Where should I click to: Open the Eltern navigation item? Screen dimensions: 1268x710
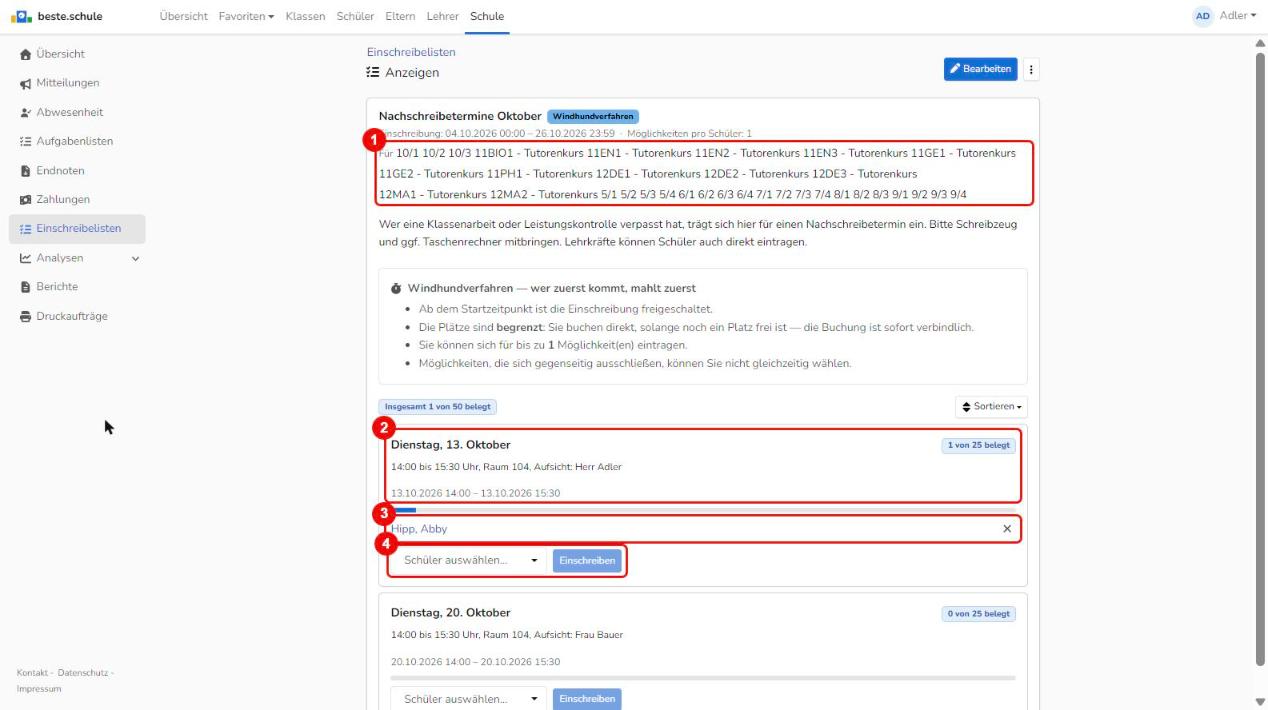coord(400,16)
